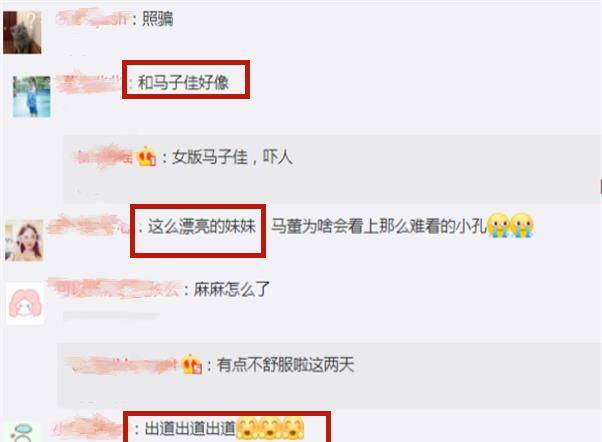Select the comment text 和马子佳好像
The height and width of the screenshot is (442, 602).
click(184, 82)
